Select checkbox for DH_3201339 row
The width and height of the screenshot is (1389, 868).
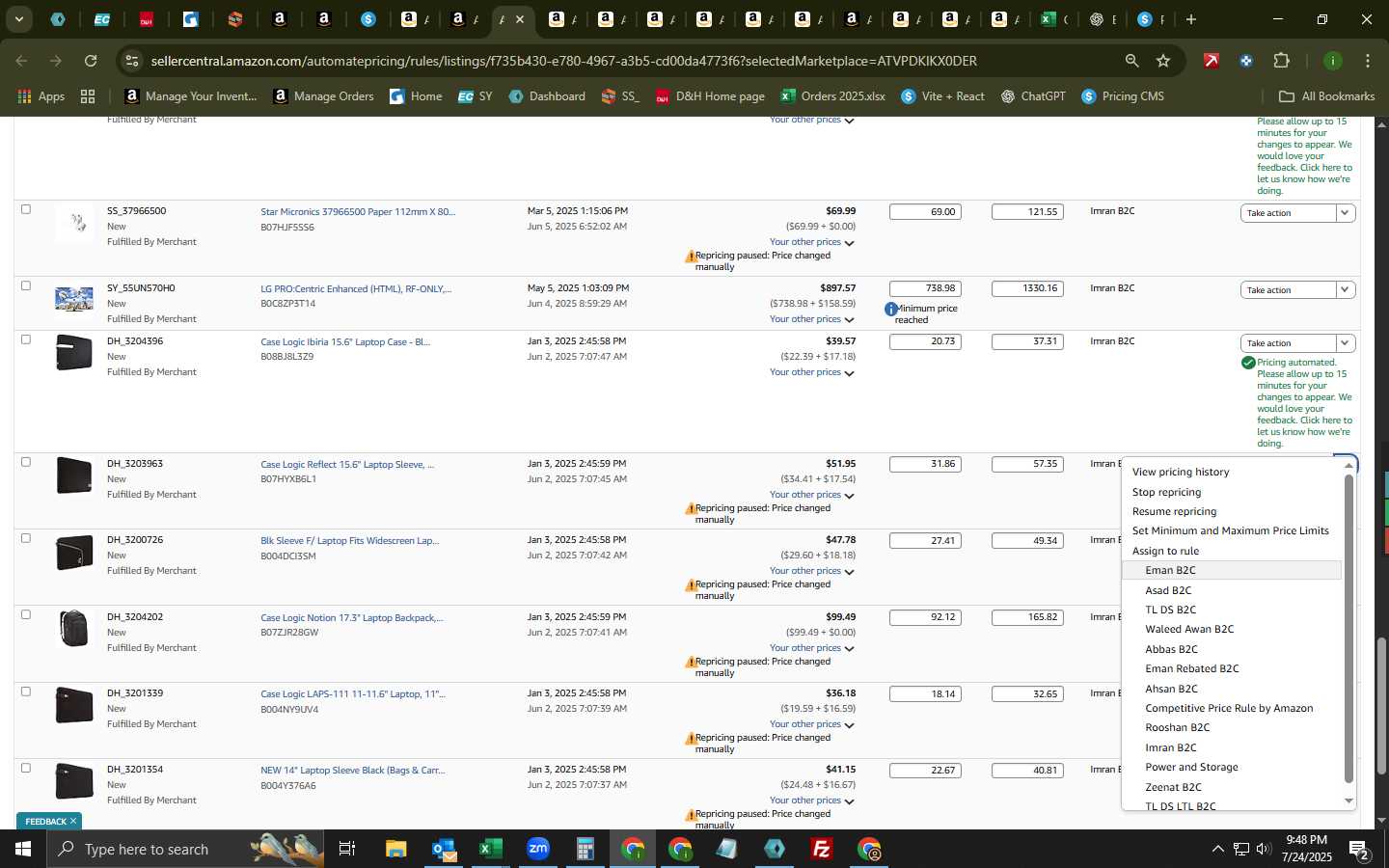(26, 692)
